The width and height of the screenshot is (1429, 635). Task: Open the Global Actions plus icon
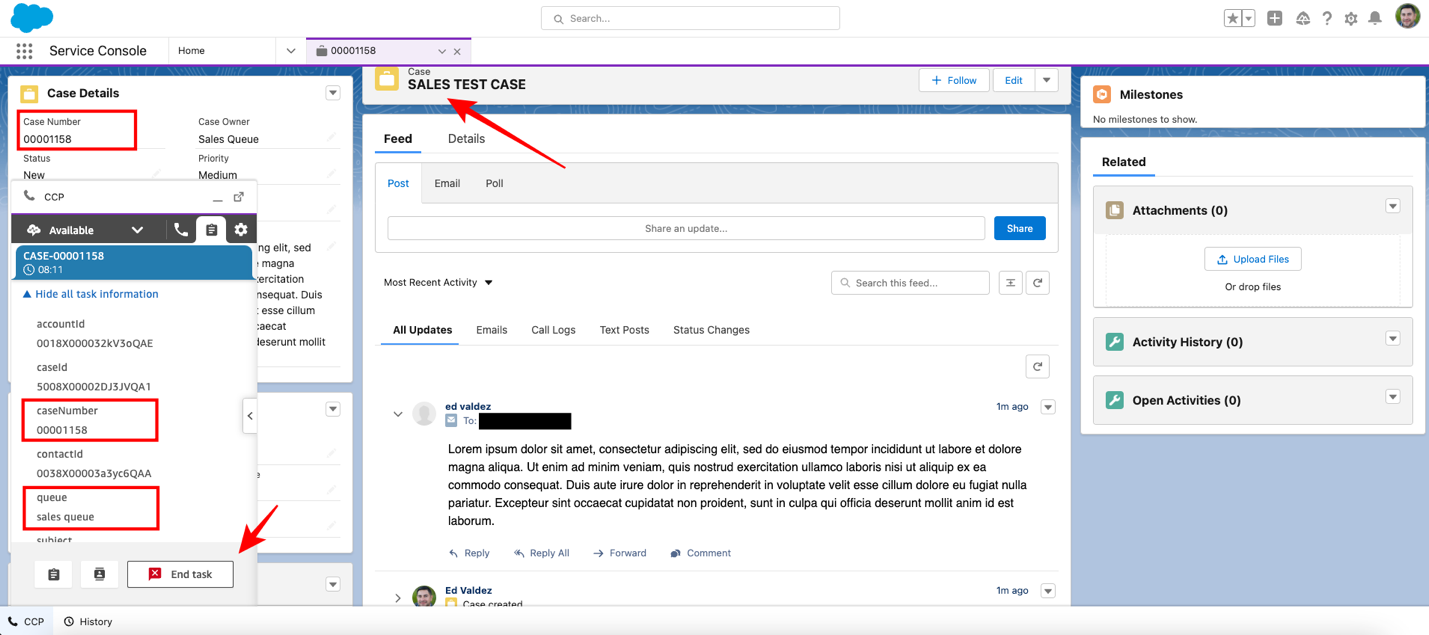(1275, 18)
